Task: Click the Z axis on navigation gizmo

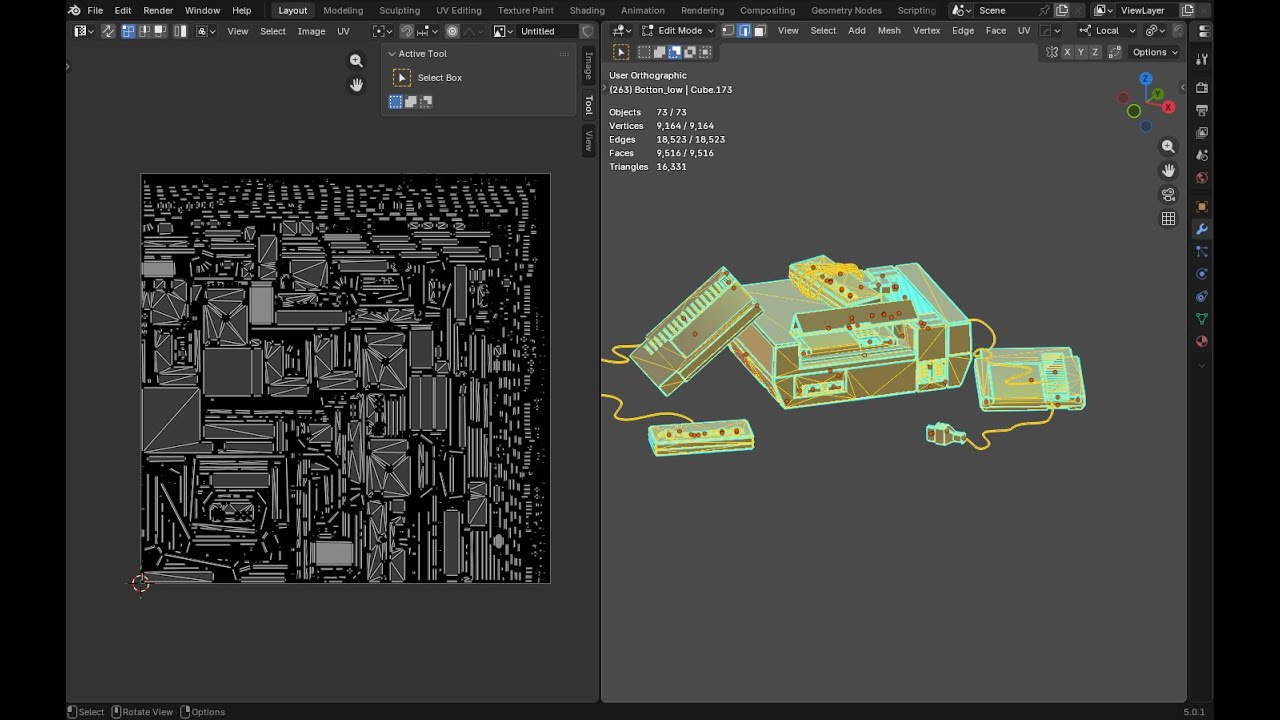Action: pyautogui.click(x=1146, y=79)
